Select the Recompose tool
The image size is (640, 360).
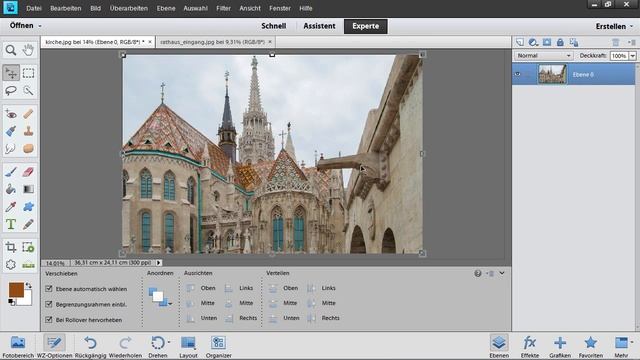click(28, 247)
